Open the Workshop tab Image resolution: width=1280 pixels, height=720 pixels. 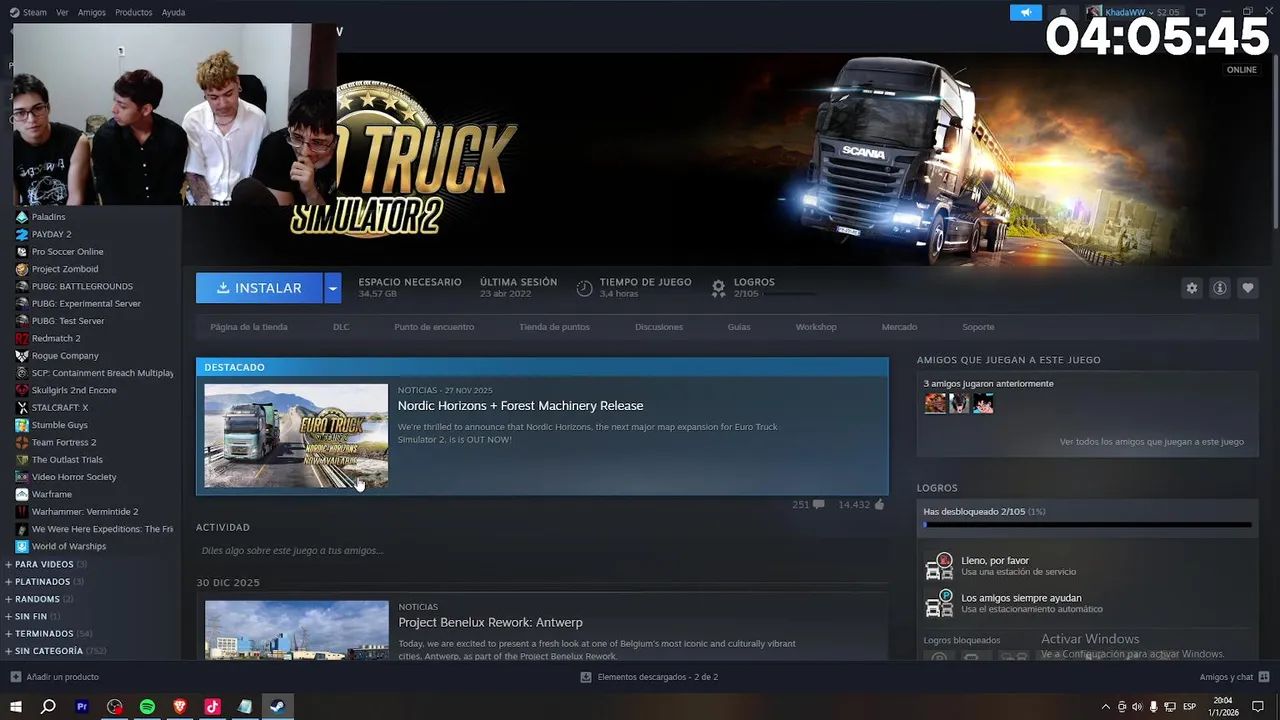coord(816,327)
